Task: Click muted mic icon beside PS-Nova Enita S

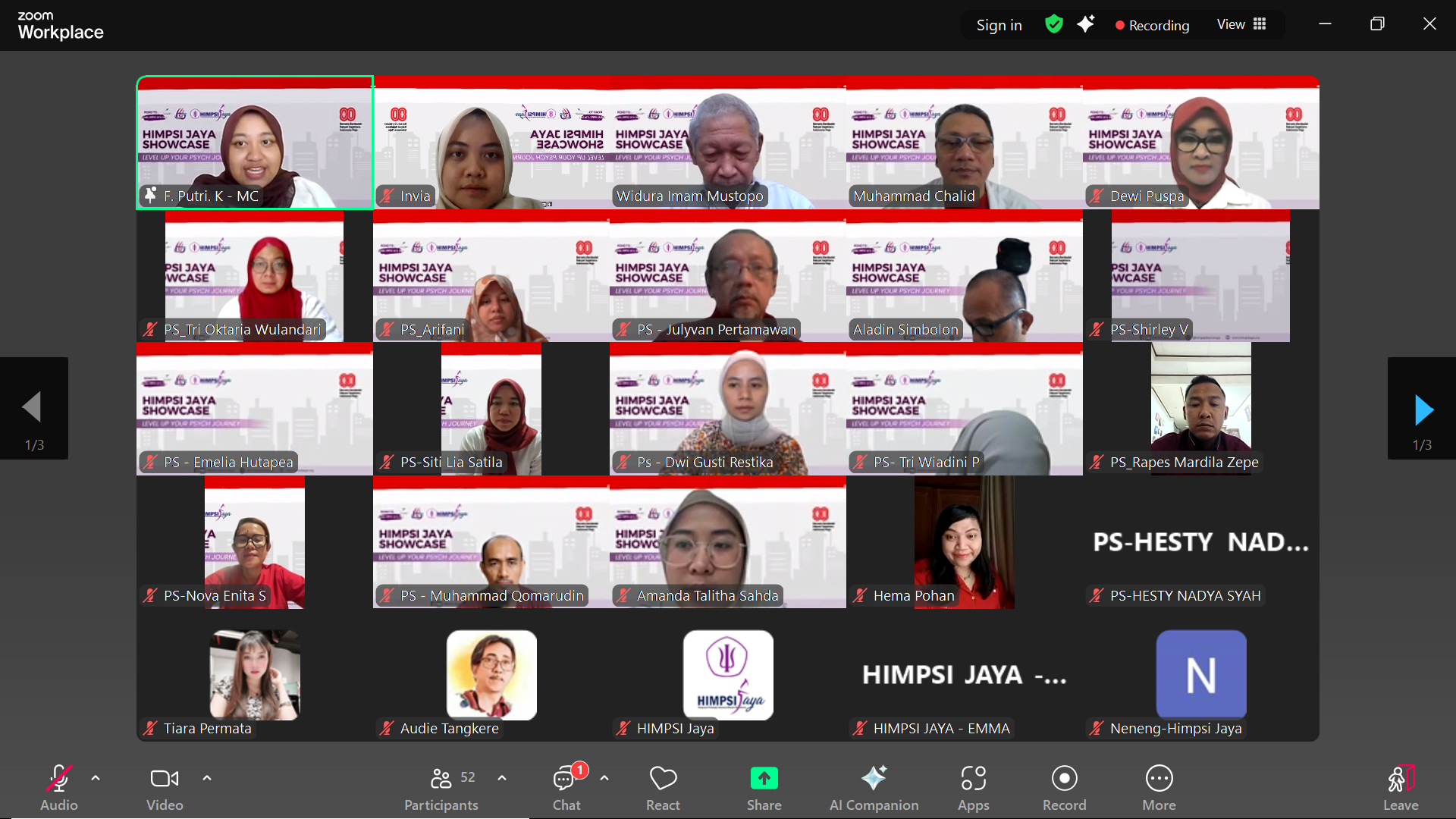Action: 150,595
